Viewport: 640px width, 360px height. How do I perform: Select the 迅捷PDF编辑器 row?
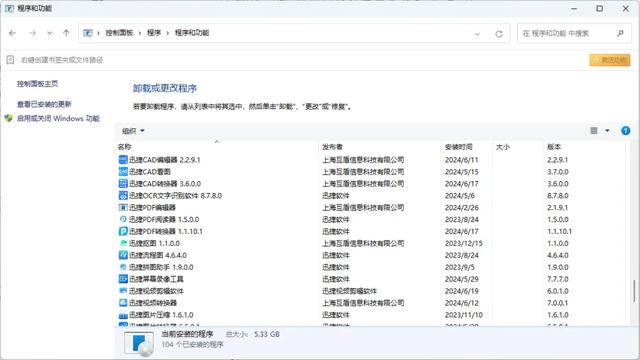370,207
